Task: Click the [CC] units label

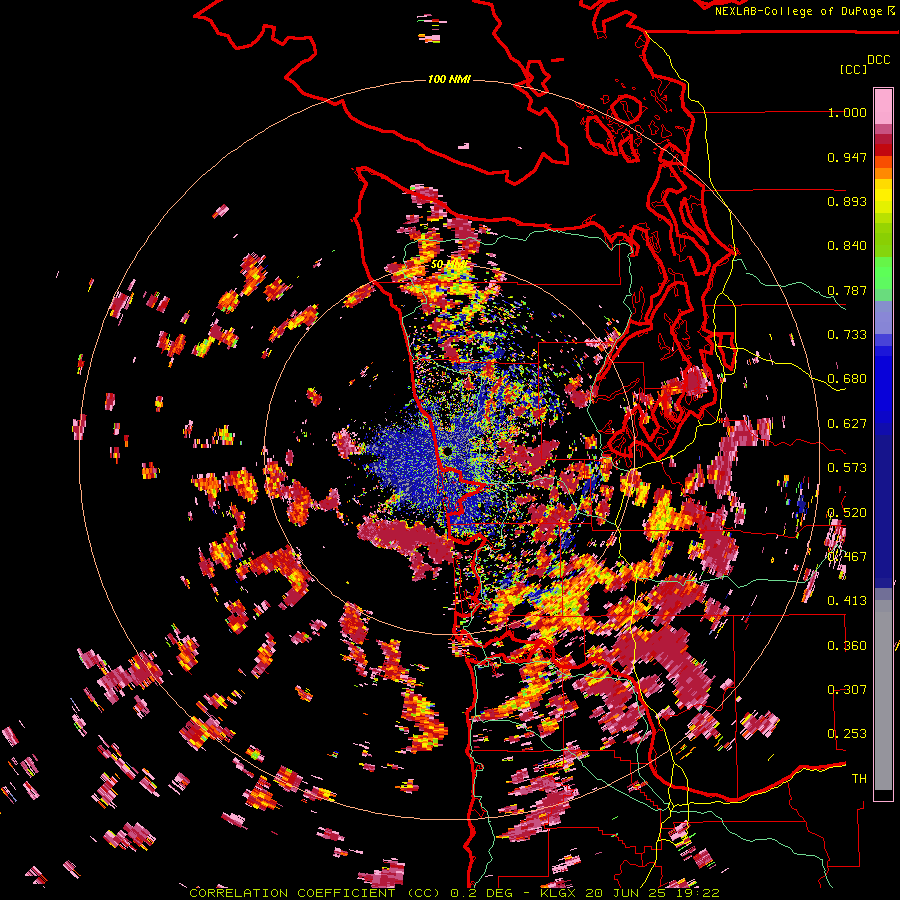Action: (854, 69)
